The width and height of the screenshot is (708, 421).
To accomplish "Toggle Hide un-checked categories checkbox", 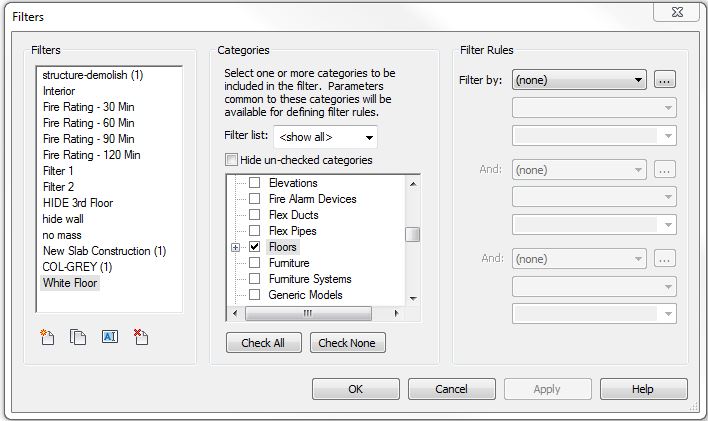I will tap(232, 160).
